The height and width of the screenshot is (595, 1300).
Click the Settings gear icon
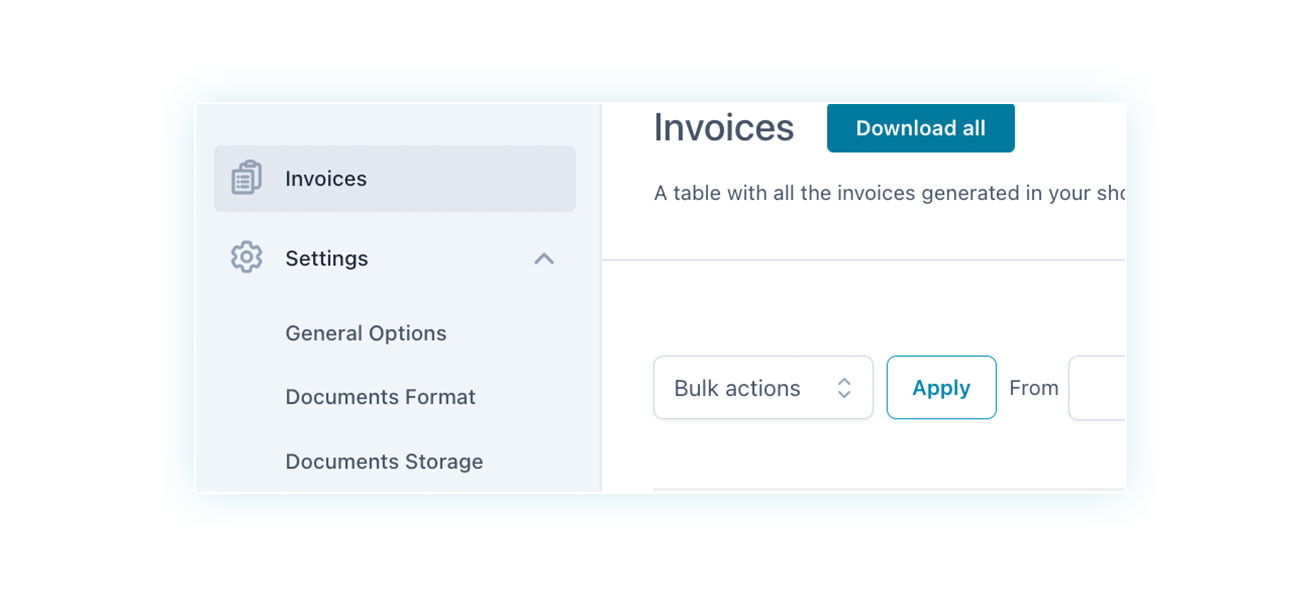246,258
